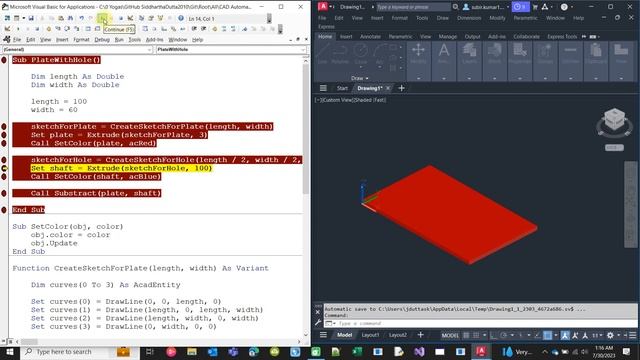Add a new drawing tab with plus button
640x360 pixels.
coord(401,88)
